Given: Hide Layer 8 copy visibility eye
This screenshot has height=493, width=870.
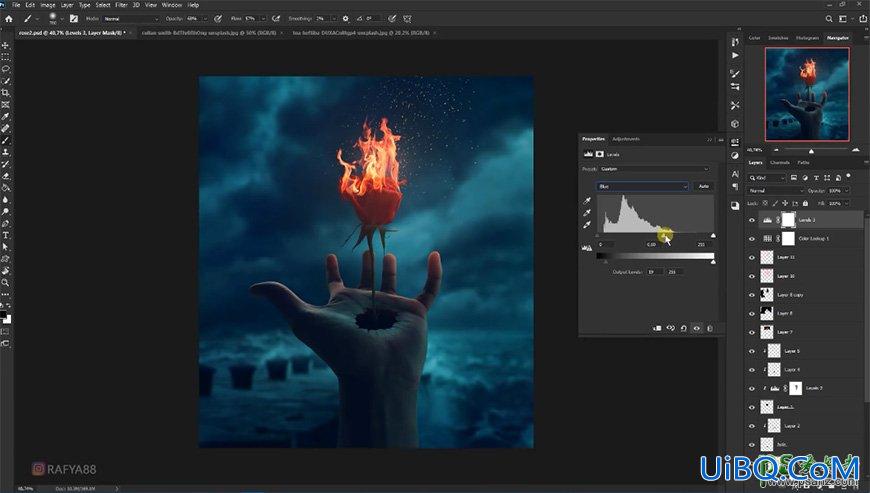Looking at the screenshot, I should click(x=752, y=295).
